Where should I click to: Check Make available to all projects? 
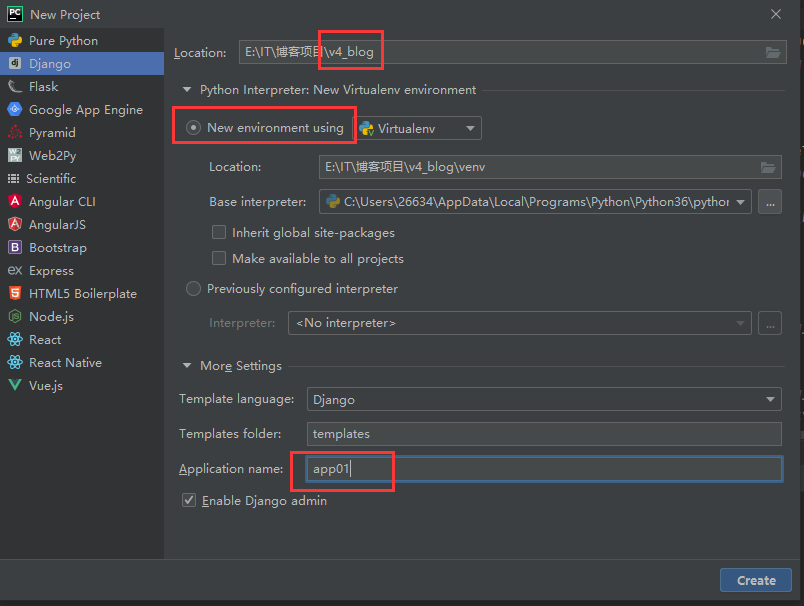point(219,258)
